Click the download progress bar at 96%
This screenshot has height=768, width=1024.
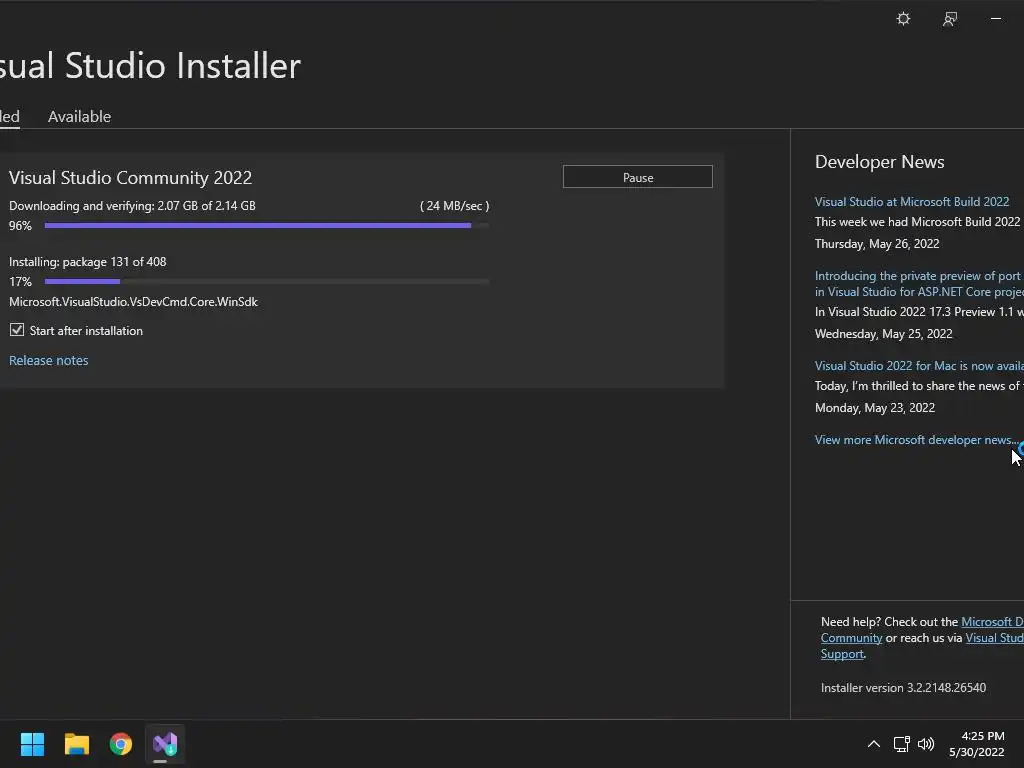click(266, 225)
